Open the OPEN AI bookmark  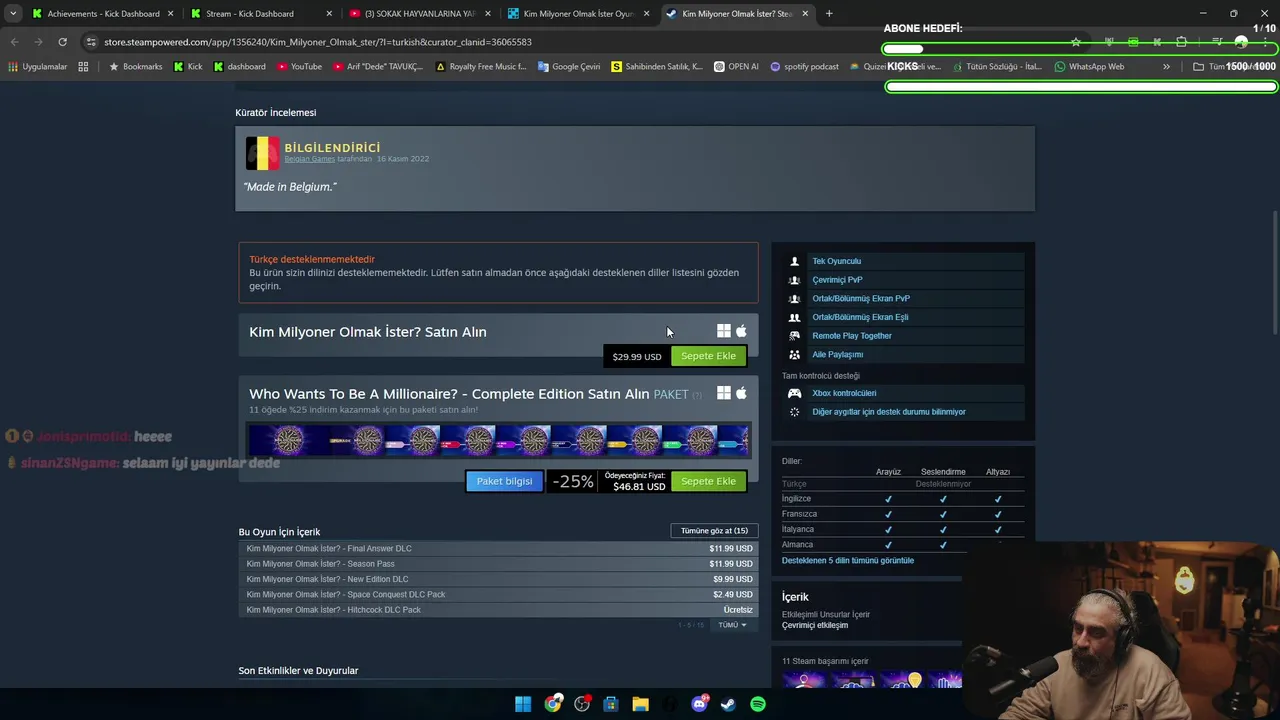coord(736,66)
